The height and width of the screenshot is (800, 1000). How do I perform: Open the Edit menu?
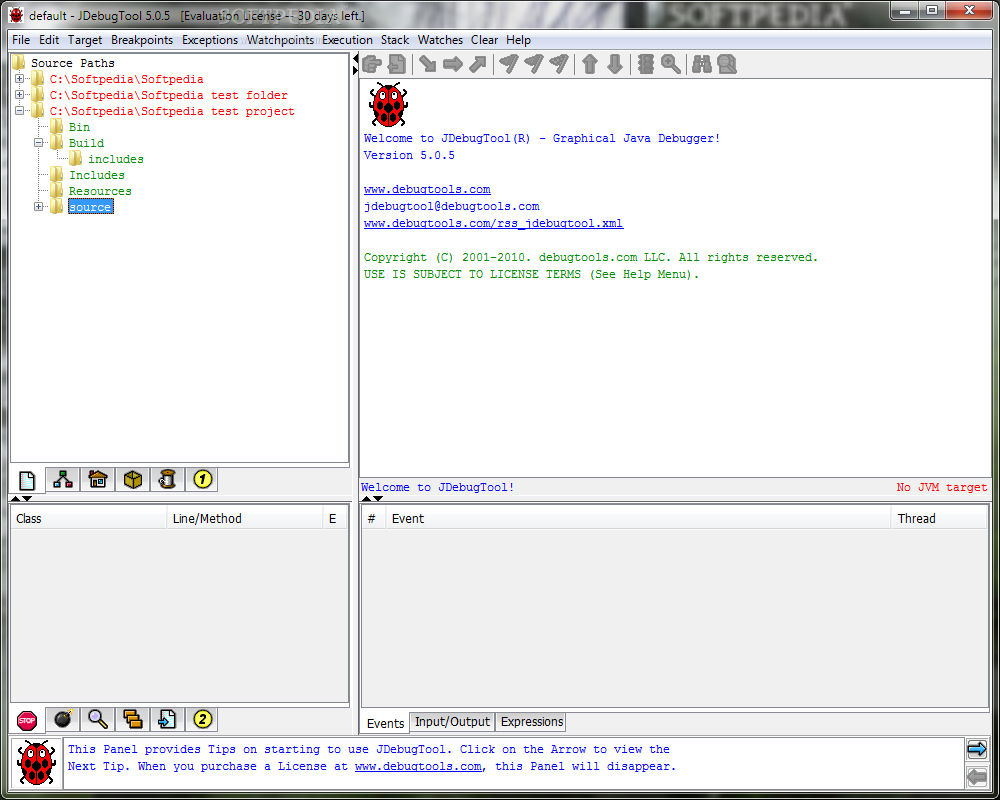click(x=48, y=40)
